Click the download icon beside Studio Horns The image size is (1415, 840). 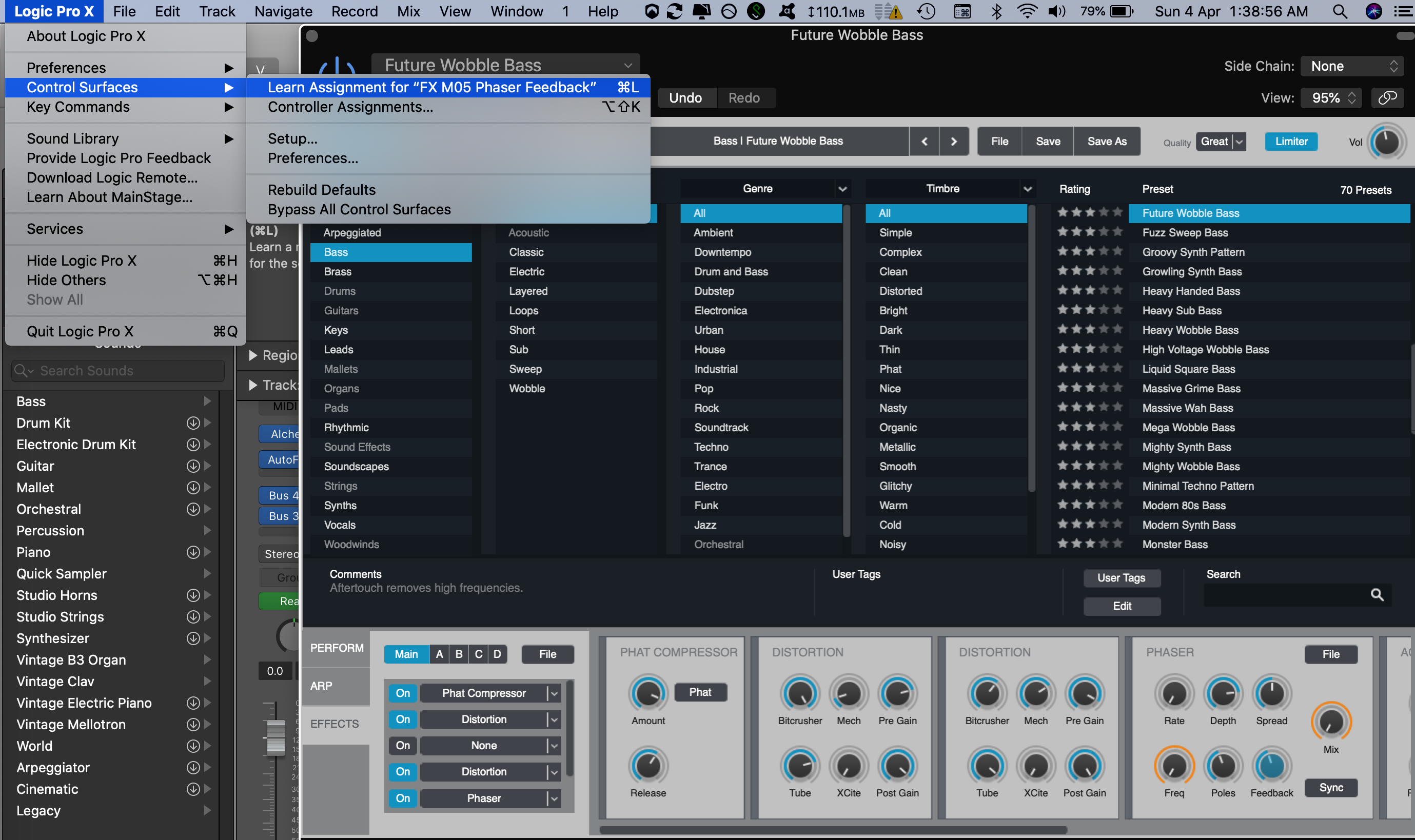click(x=193, y=595)
